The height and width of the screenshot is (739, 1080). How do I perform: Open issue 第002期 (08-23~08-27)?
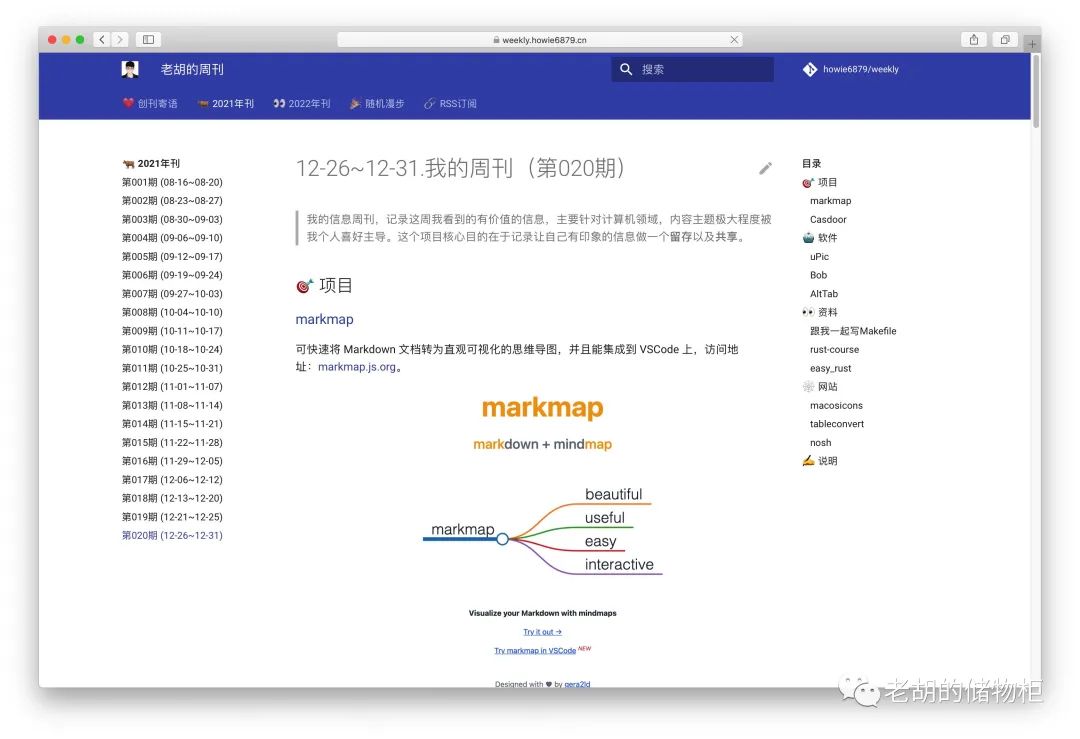(172, 200)
